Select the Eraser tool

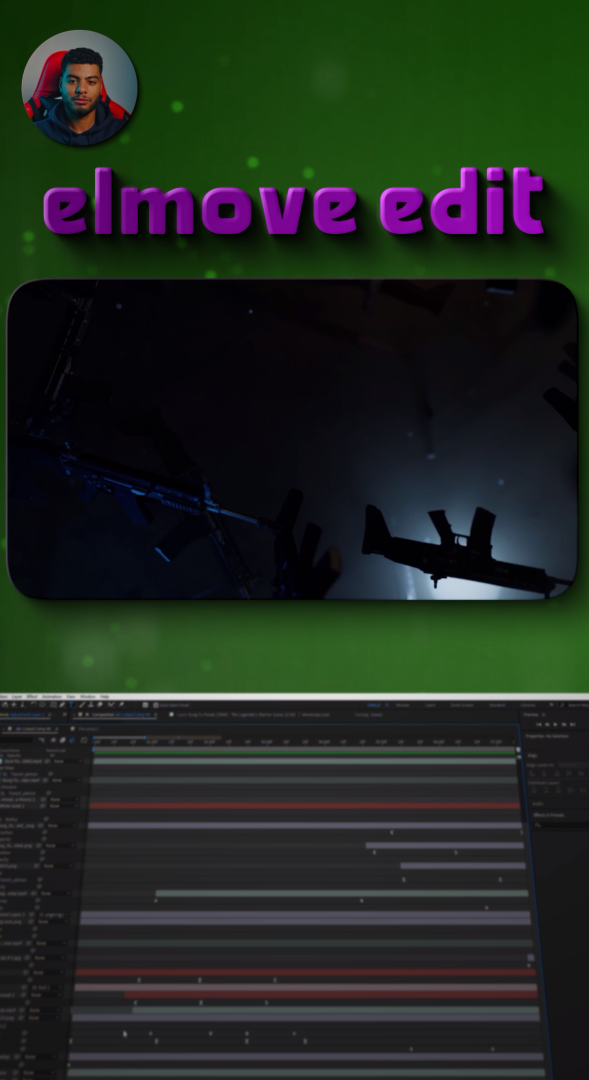(100, 705)
